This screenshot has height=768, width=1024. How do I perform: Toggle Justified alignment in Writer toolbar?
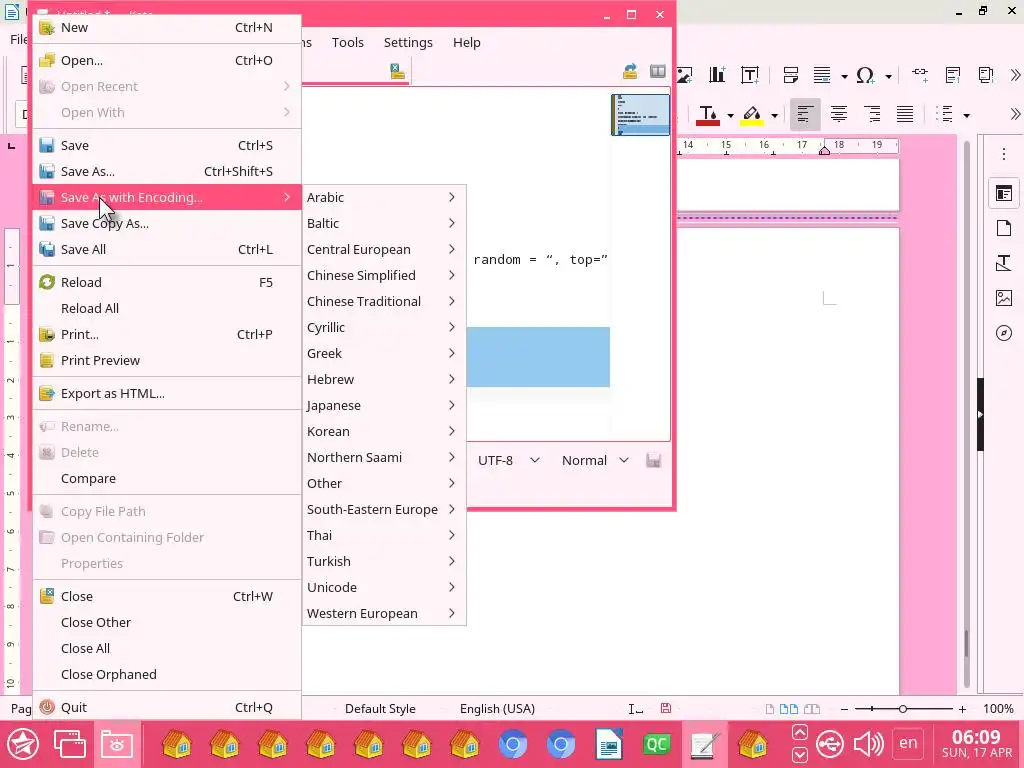click(904, 114)
